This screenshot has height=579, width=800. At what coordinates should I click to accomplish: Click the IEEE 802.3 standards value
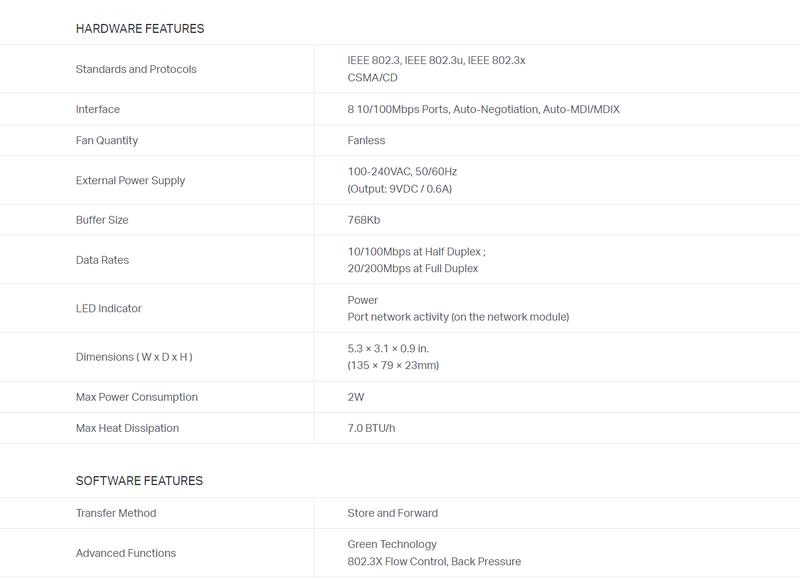pos(436,60)
